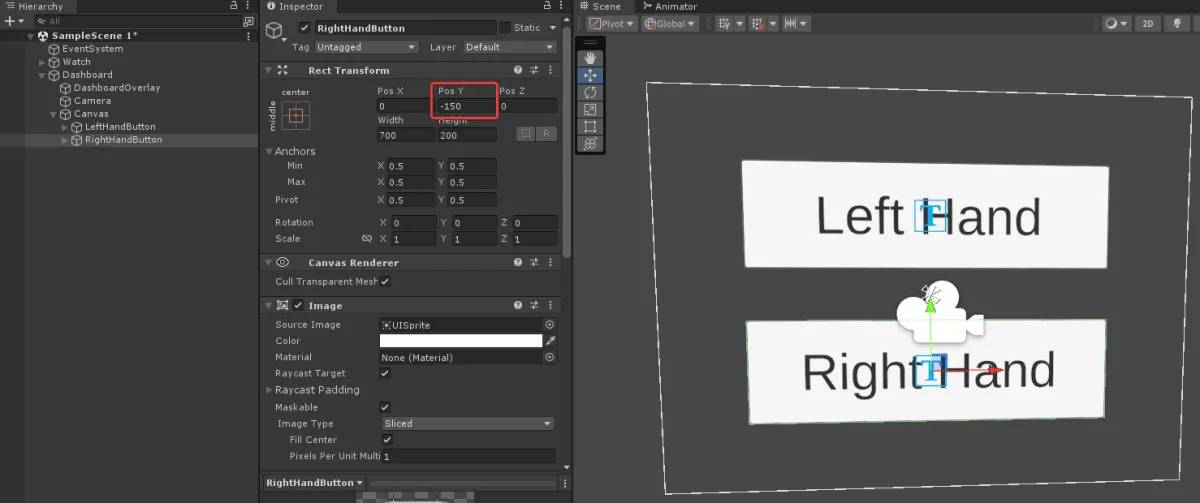The width and height of the screenshot is (1200, 503).
Task: Click the white Color swatch in Image
Action: (461, 341)
